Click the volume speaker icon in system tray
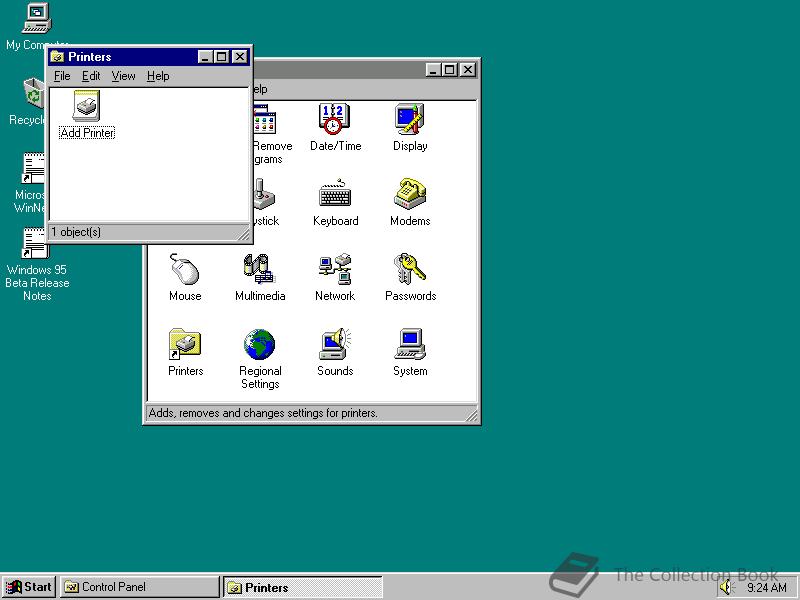Screen dimensions: 800x600 click(726, 587)
